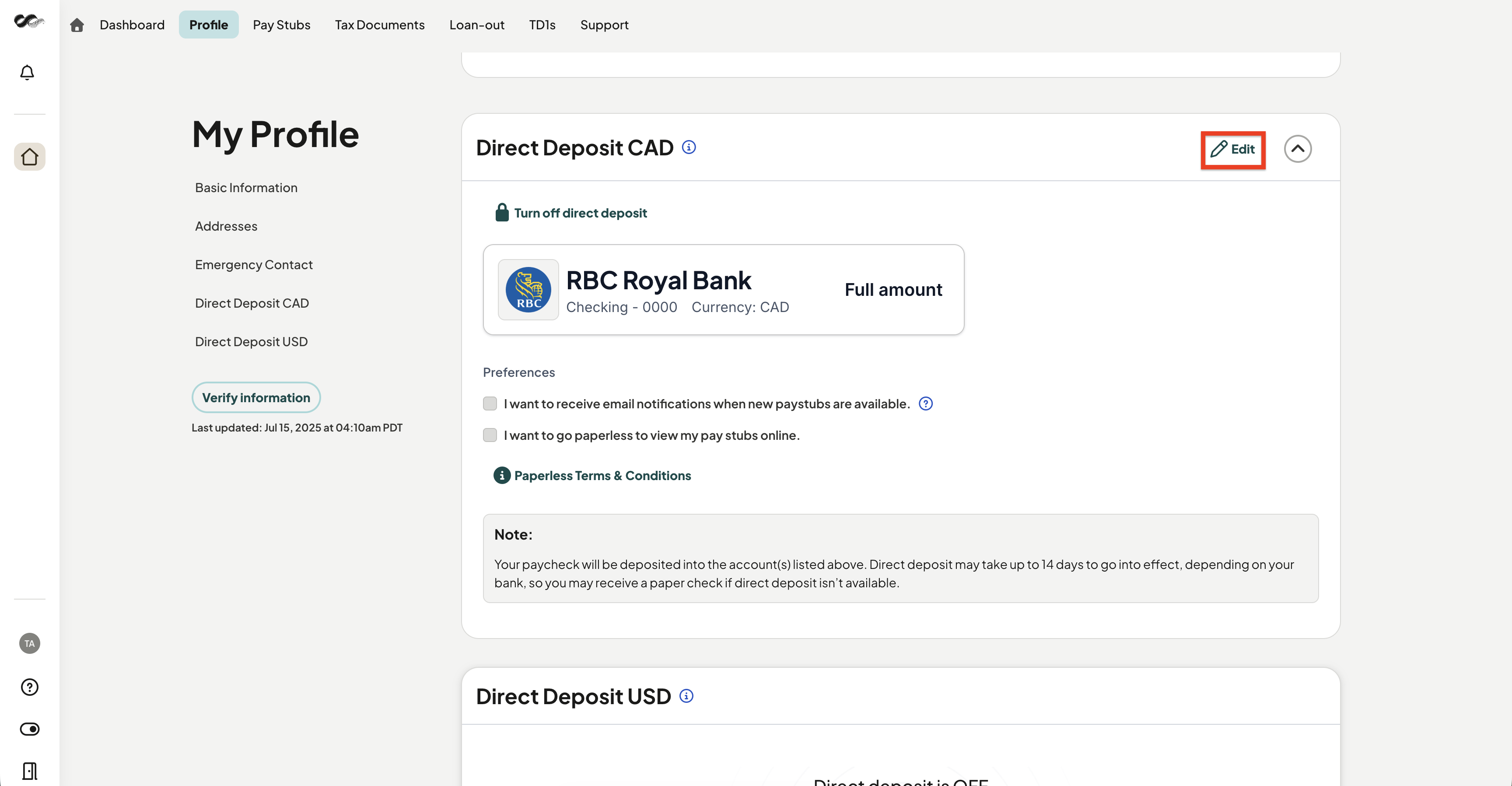
Task: Open info icon beside Direct Deposit CAD title
Action: click(x=689, y=147)
